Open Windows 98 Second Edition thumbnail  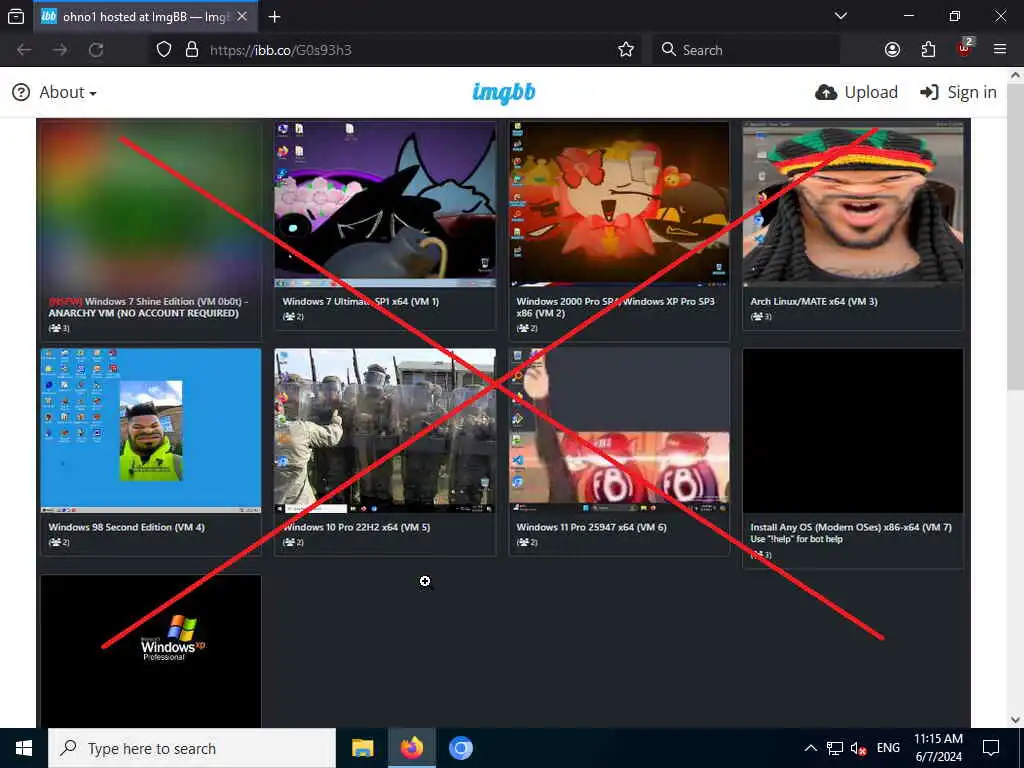[151, 430]
